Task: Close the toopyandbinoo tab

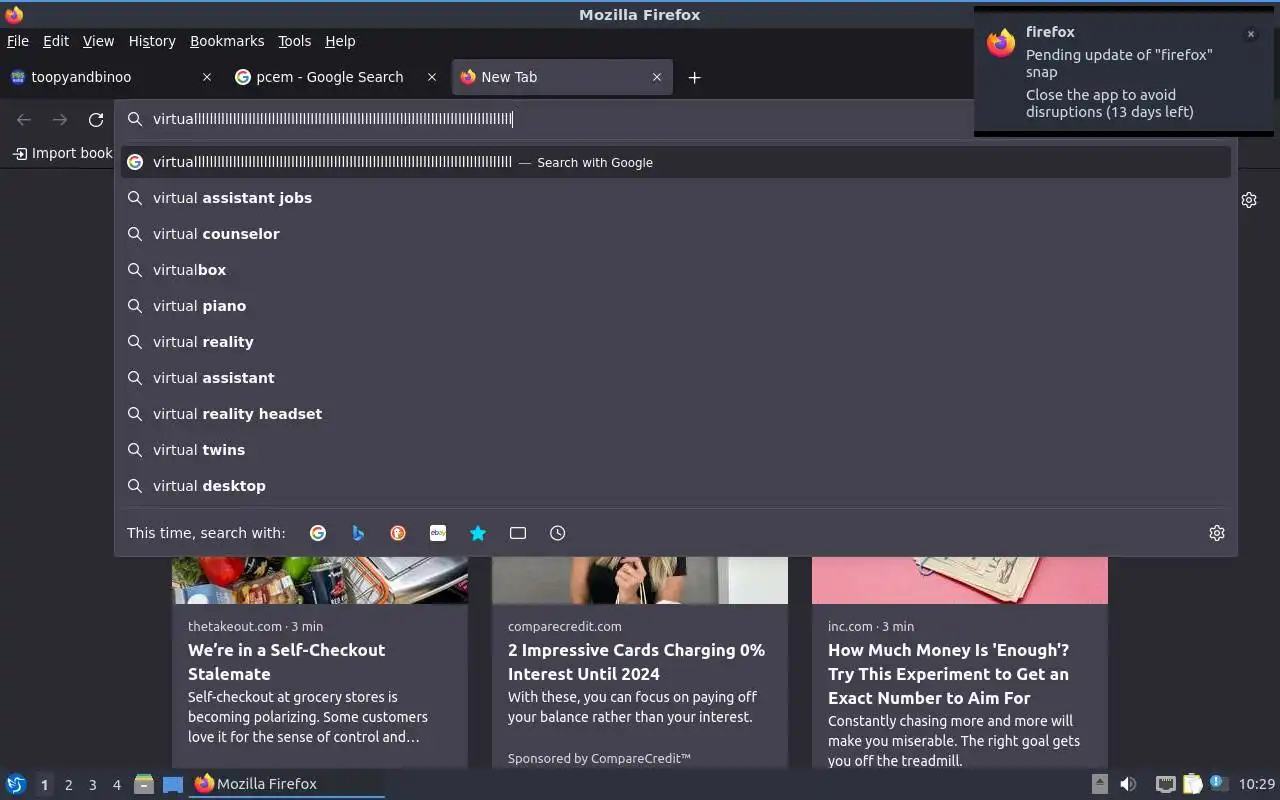Action: point(207,77)
